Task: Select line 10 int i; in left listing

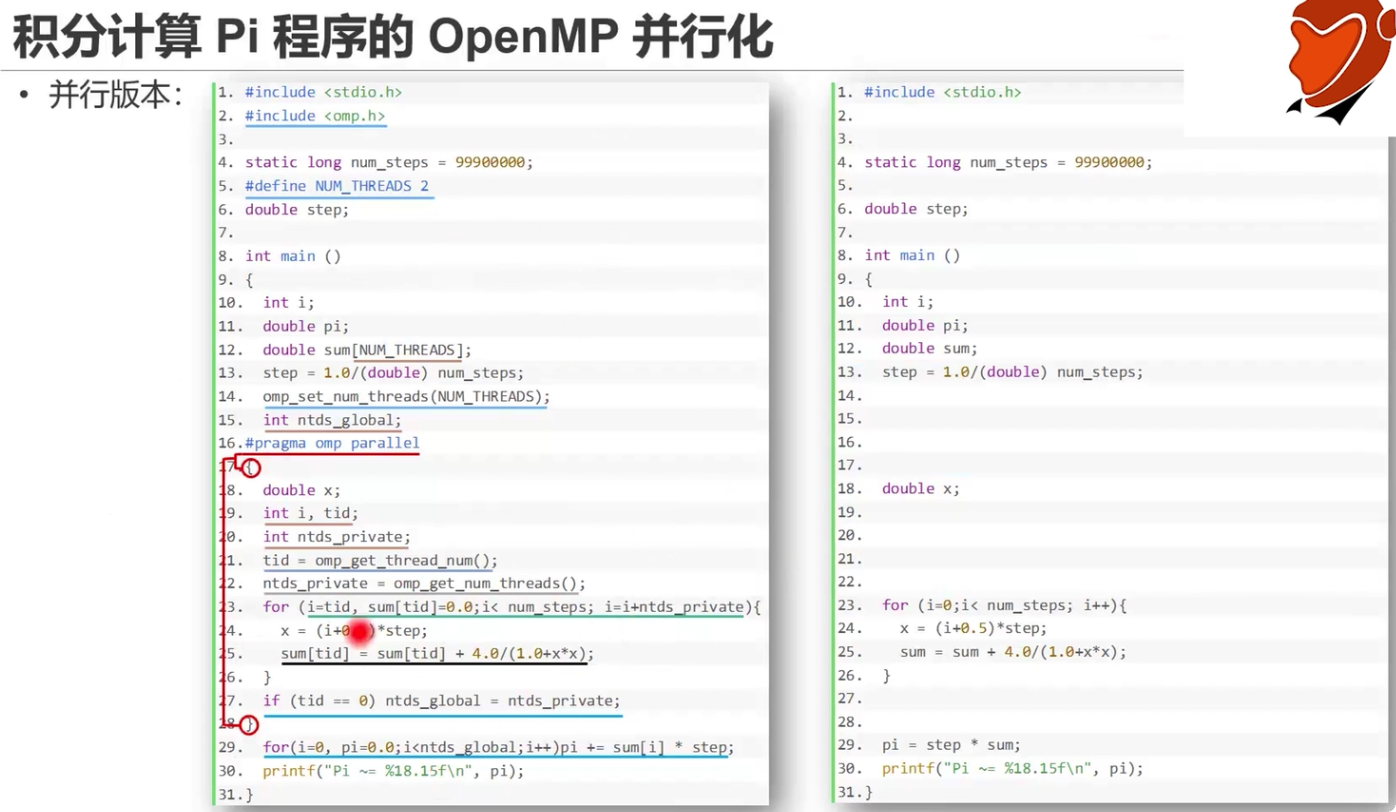Action: tap(289, 302)
